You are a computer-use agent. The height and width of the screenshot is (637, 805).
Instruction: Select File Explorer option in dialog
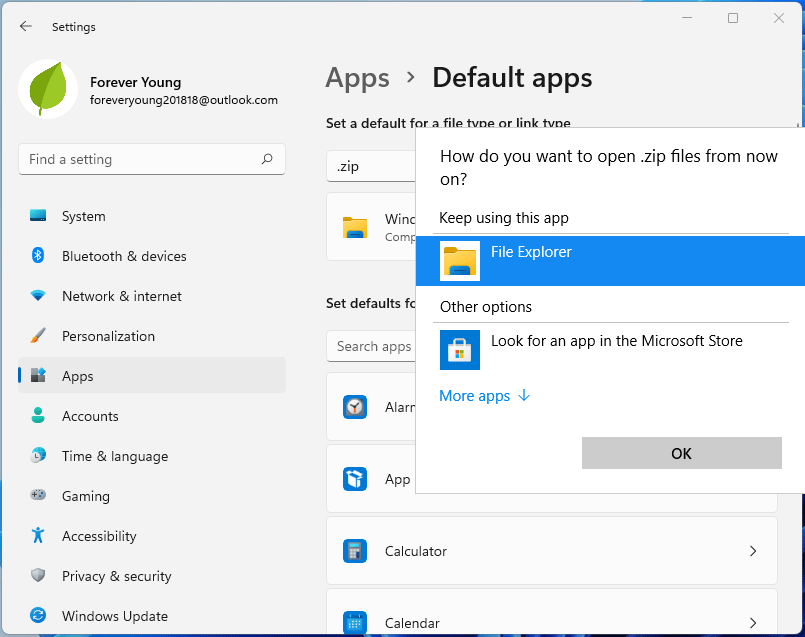click(x=610, y=261)
